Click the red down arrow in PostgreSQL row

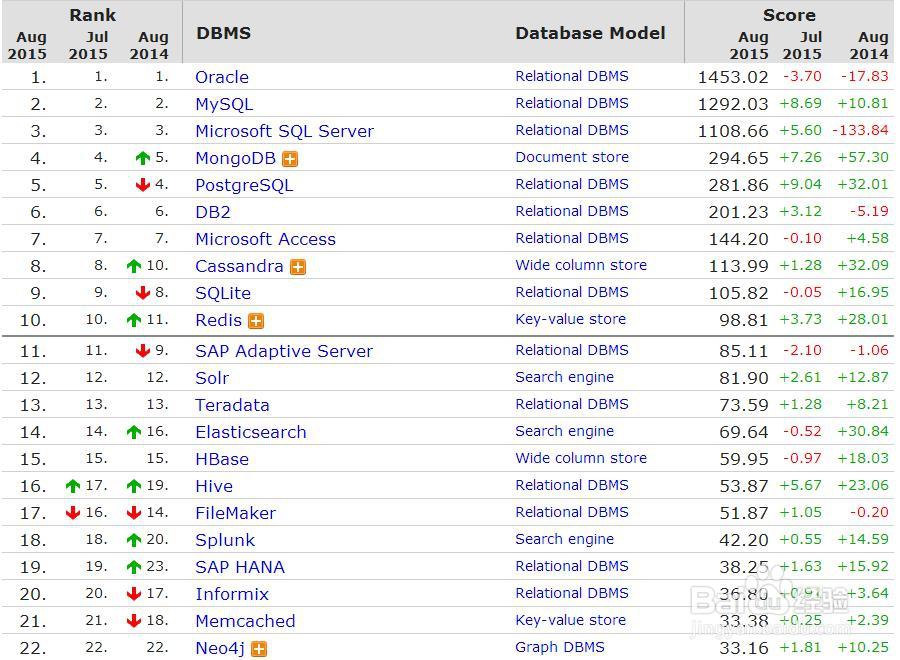[x=143, y=185]
